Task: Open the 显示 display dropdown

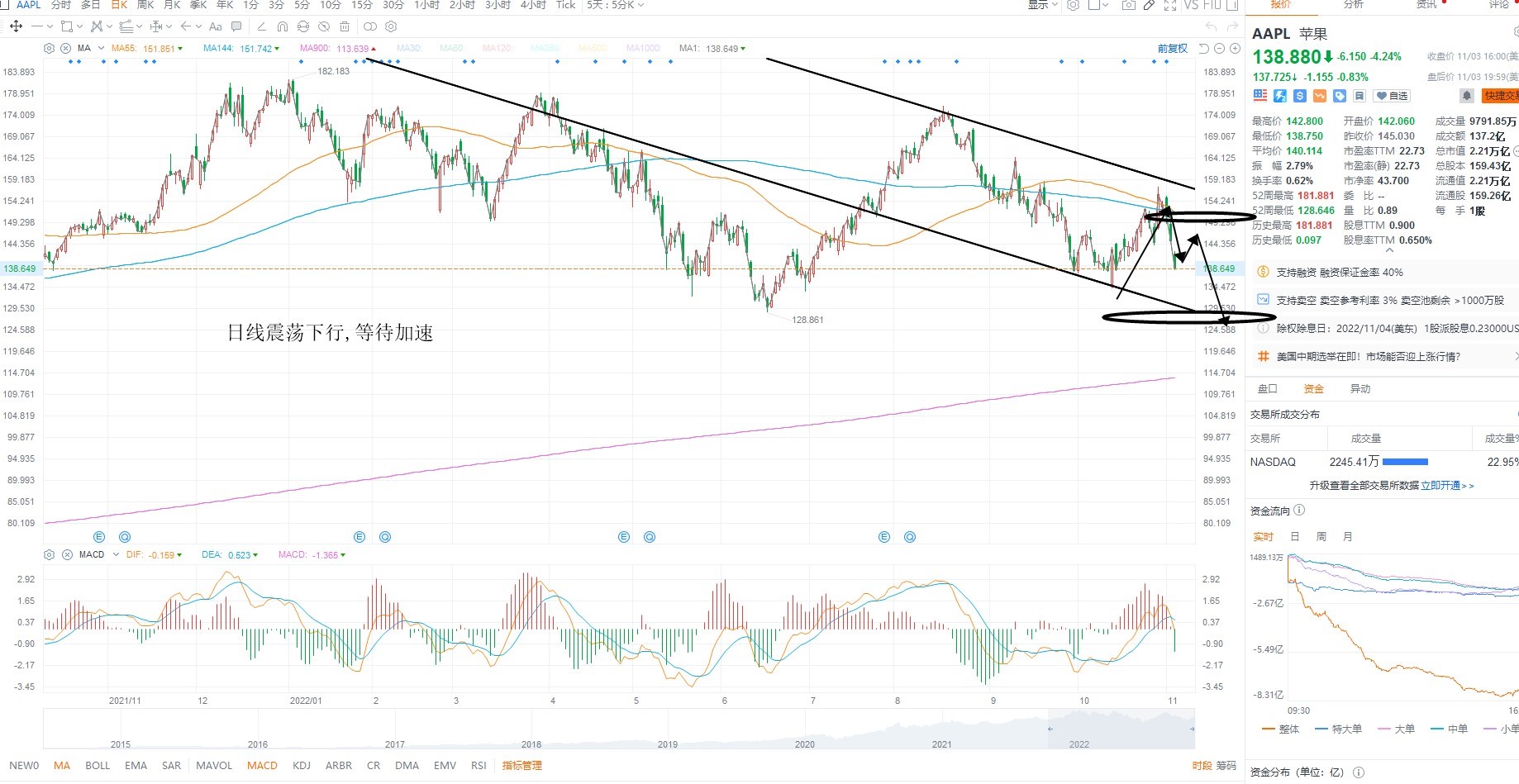Action: click(x=1043, y=5)
